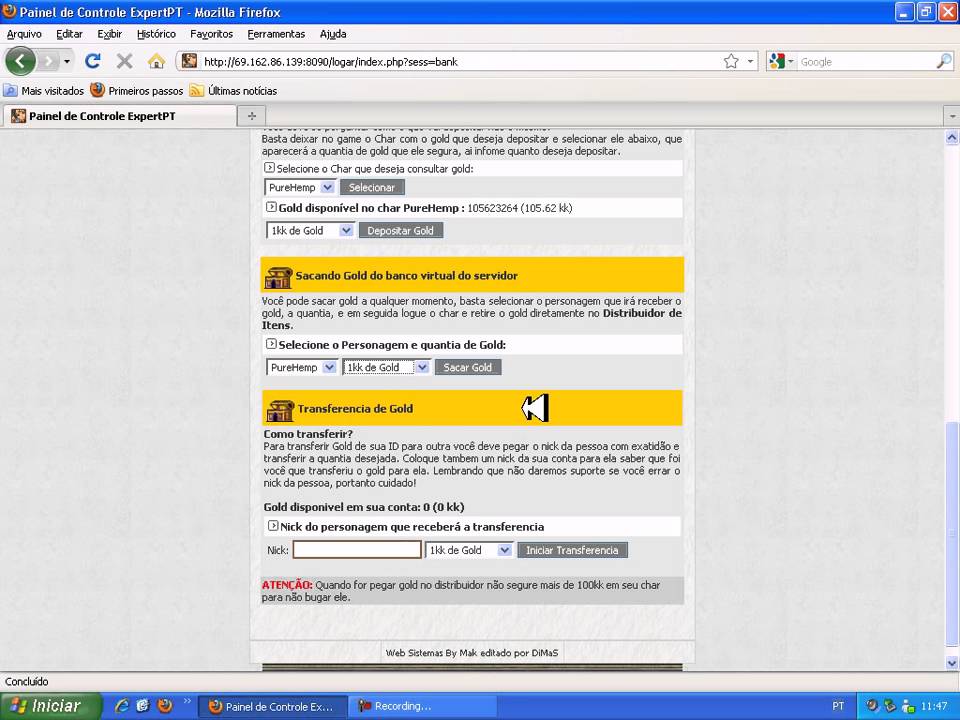This screenshot has height=720, width=960.
Task: Open the Histórico menu
Action: point(156,34)
